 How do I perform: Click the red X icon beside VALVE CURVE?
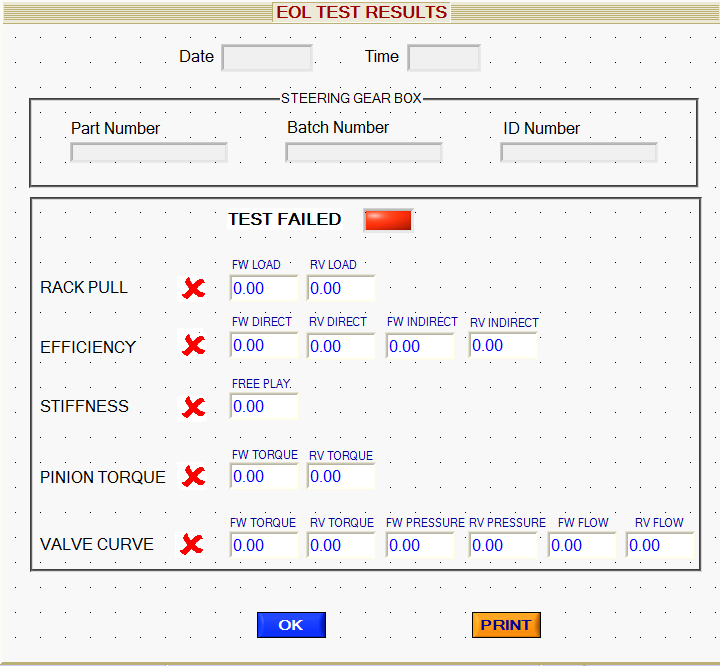[191, 544]
